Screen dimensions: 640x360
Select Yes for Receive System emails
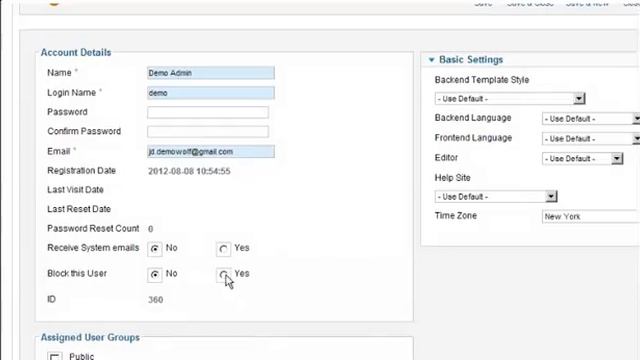[223, 249]
